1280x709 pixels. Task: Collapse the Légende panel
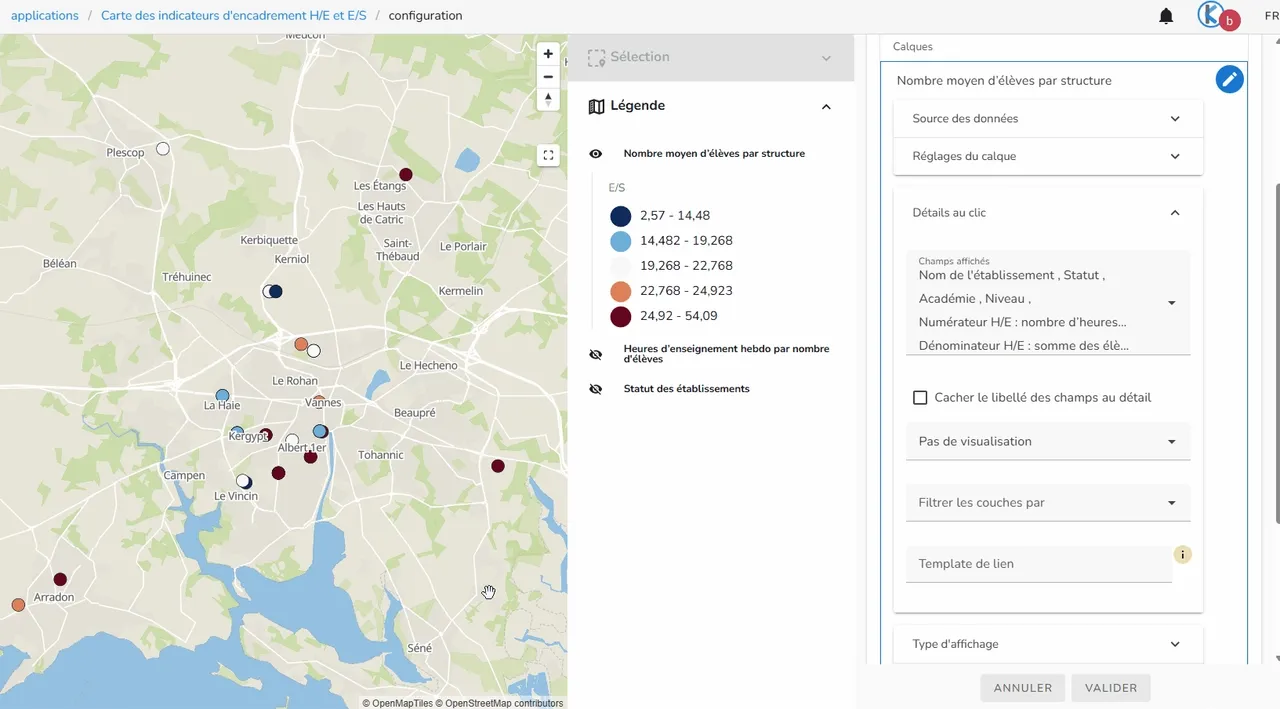[826, 106]
